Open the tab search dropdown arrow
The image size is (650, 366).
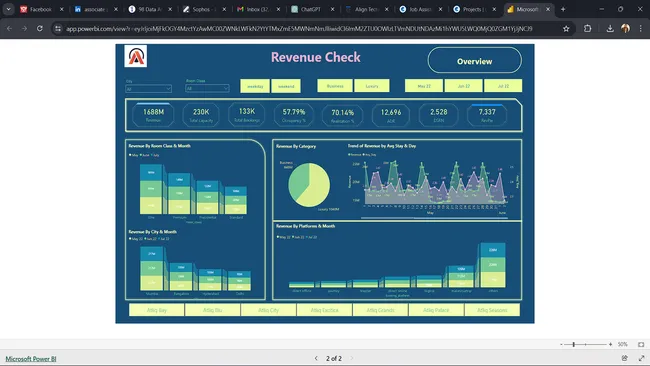click(x=8, y=9)
